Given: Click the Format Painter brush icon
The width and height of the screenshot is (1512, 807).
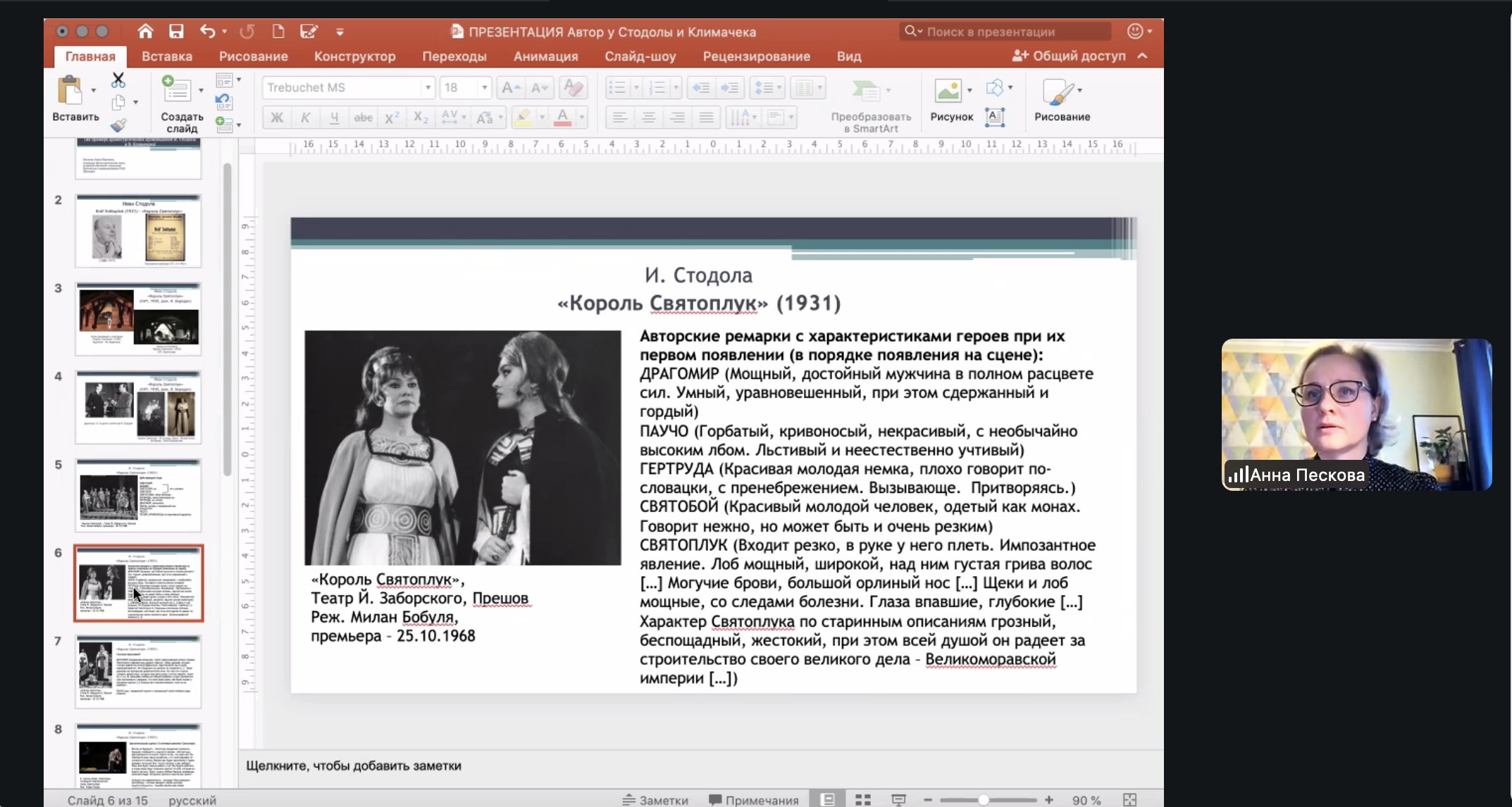Looking at the screenshot, I should (x=118, y=126).
